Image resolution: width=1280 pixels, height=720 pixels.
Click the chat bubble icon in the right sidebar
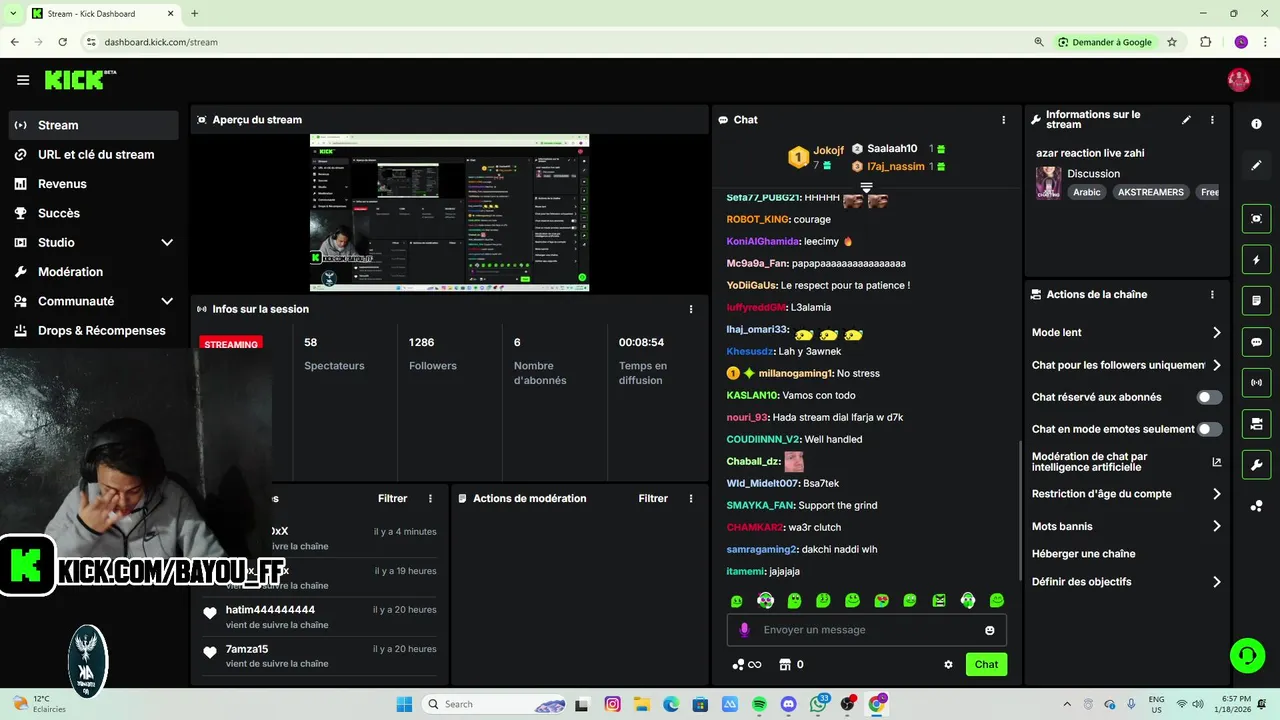pos(1257,342)
